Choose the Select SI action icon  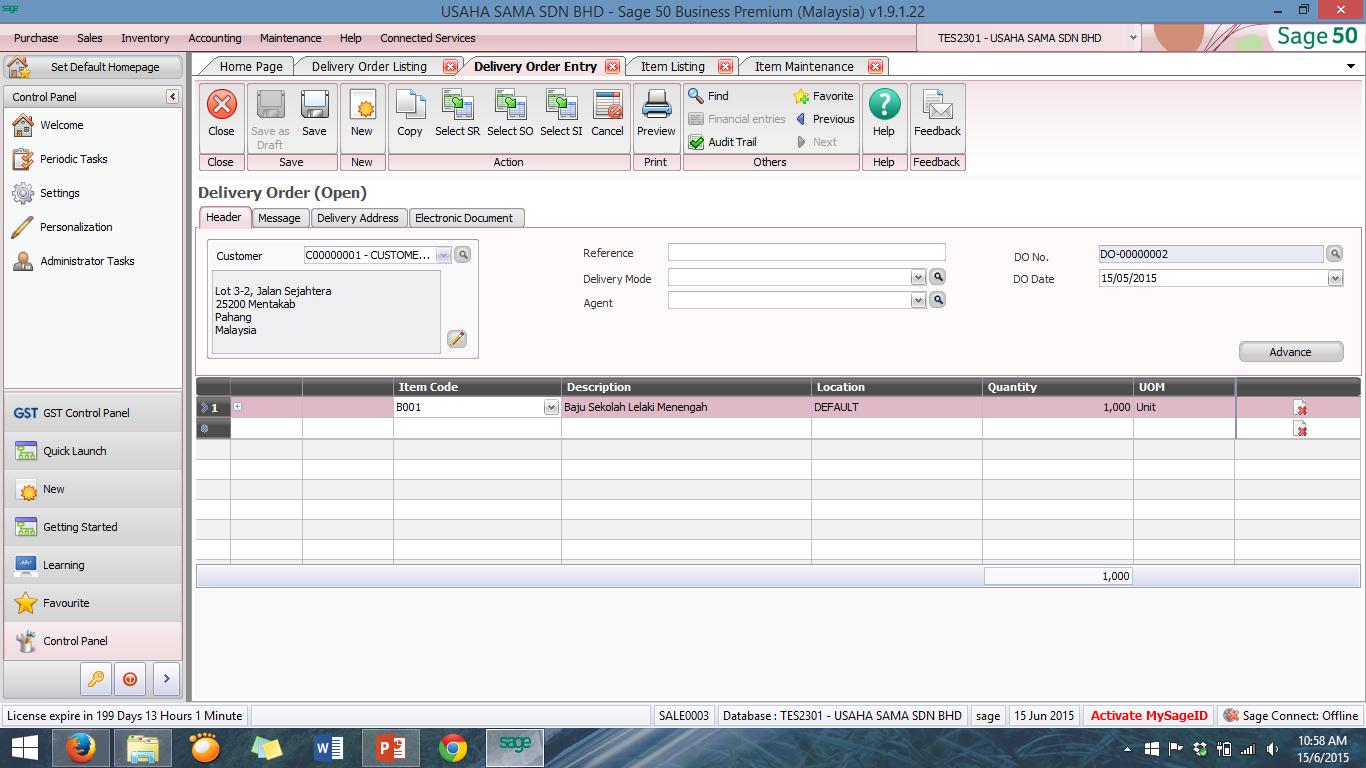(561, 104)
